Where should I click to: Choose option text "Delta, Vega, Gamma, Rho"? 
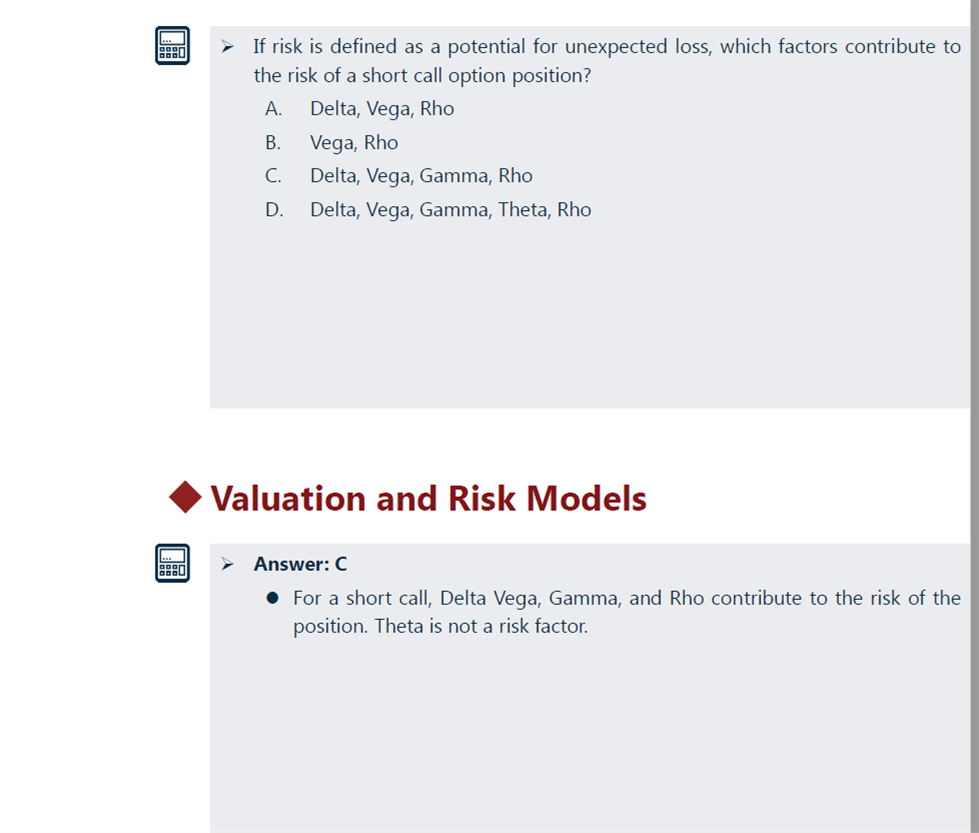[x=421, y=176]
